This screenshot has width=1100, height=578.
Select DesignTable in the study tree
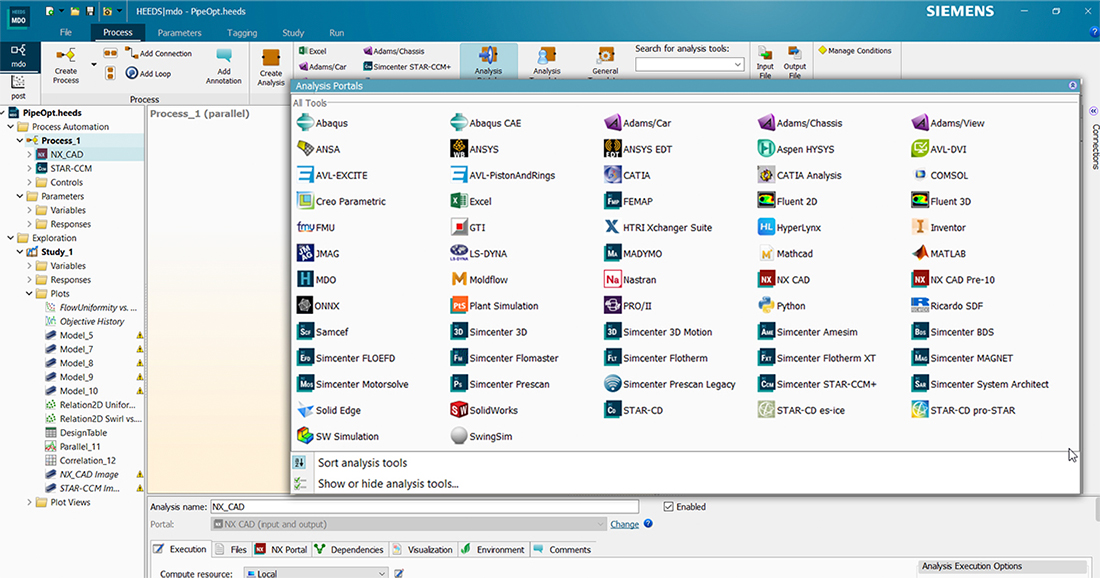(83, 433)
